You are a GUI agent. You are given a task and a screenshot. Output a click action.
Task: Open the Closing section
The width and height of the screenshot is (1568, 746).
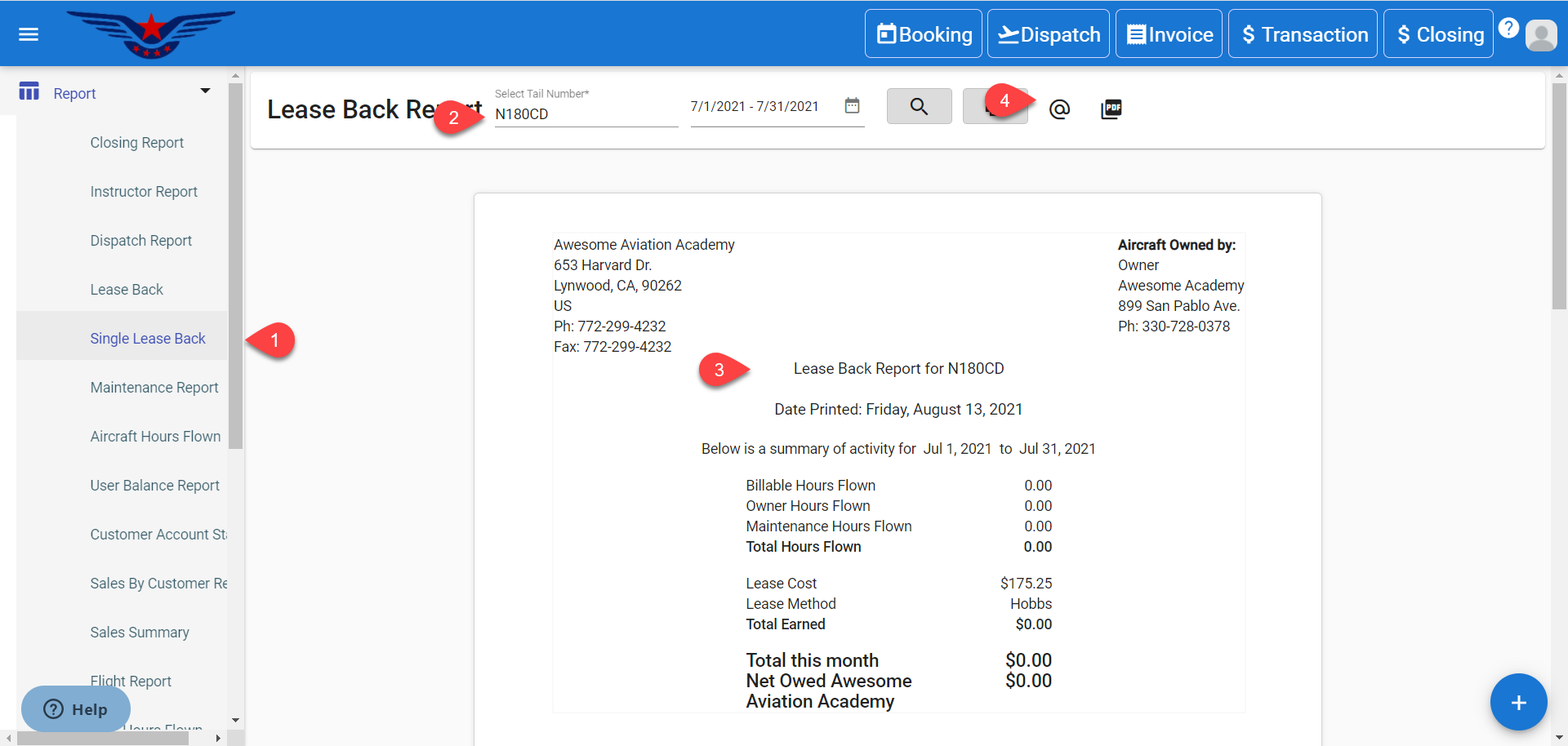point(1438,34)
